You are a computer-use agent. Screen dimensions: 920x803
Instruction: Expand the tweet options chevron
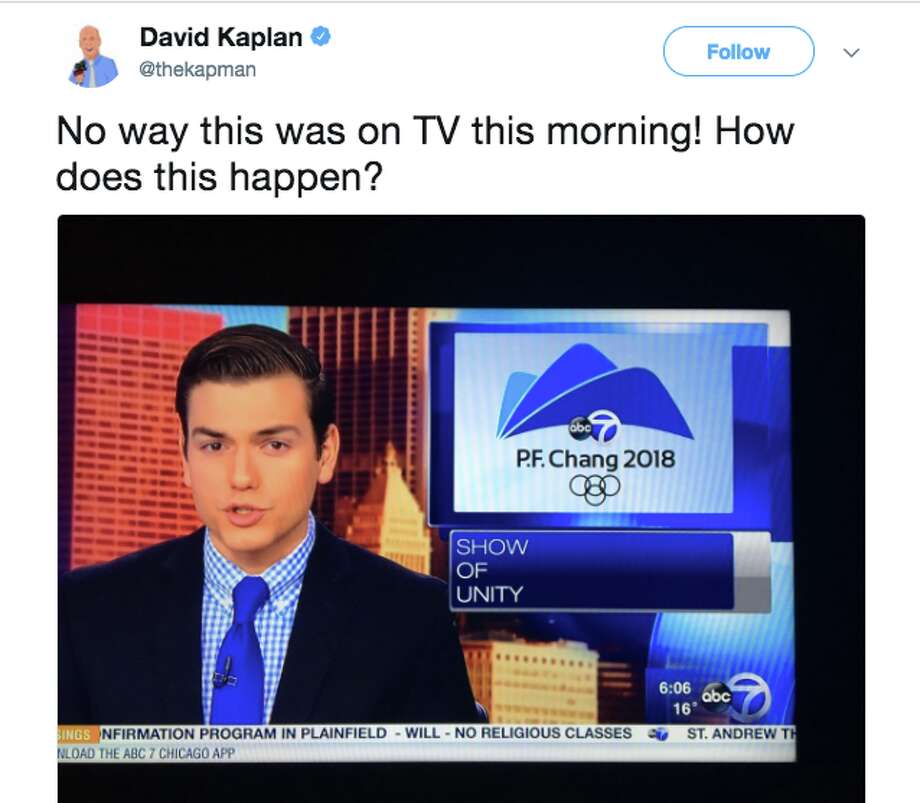(x=851, y=52)
